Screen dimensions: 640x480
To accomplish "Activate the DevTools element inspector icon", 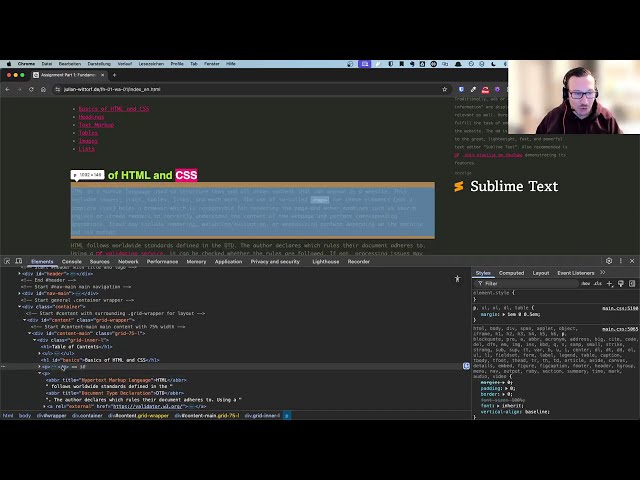I will pos(7,261).
